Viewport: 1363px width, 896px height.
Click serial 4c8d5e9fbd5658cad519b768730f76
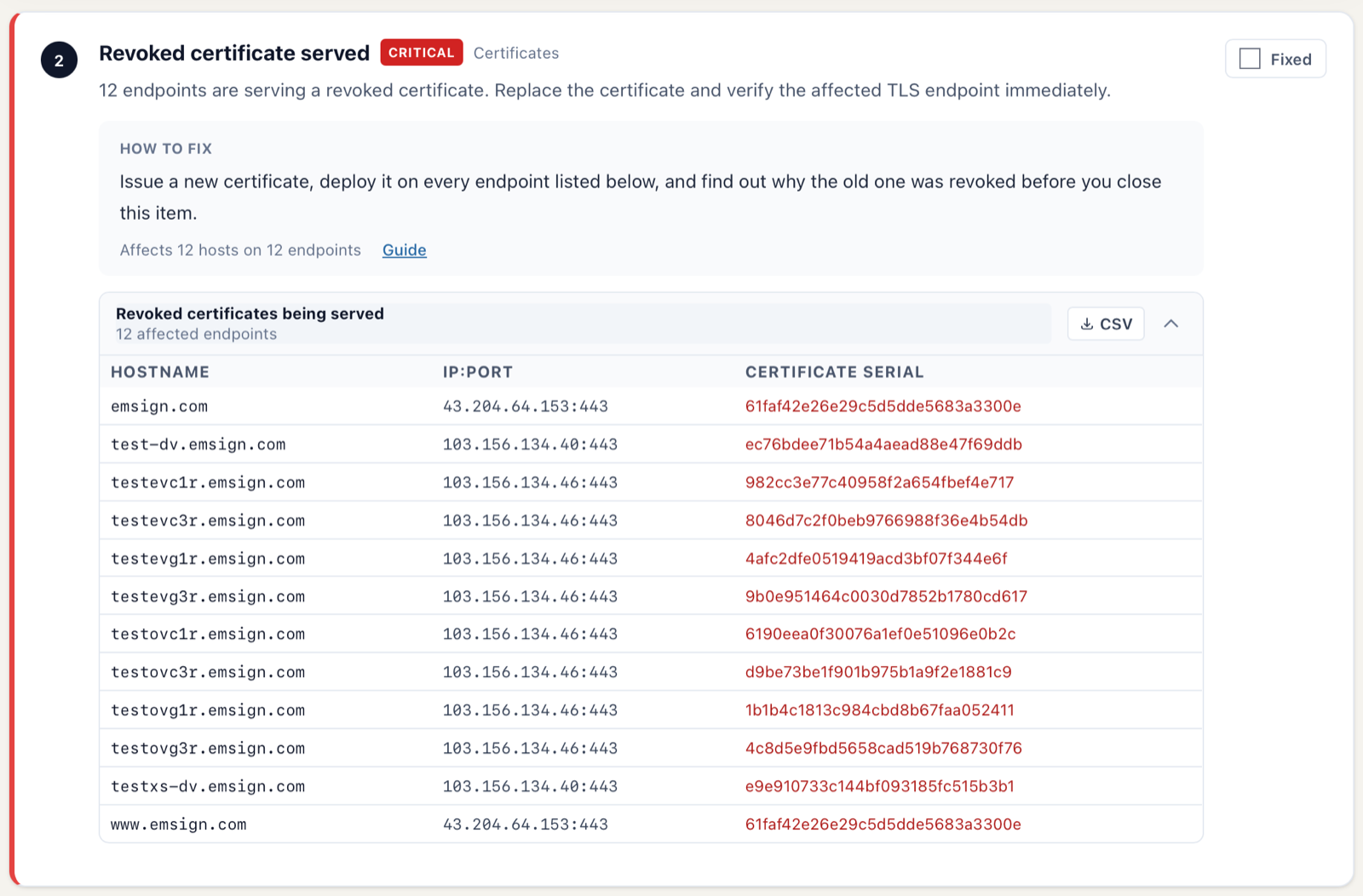tap(883, 749)
